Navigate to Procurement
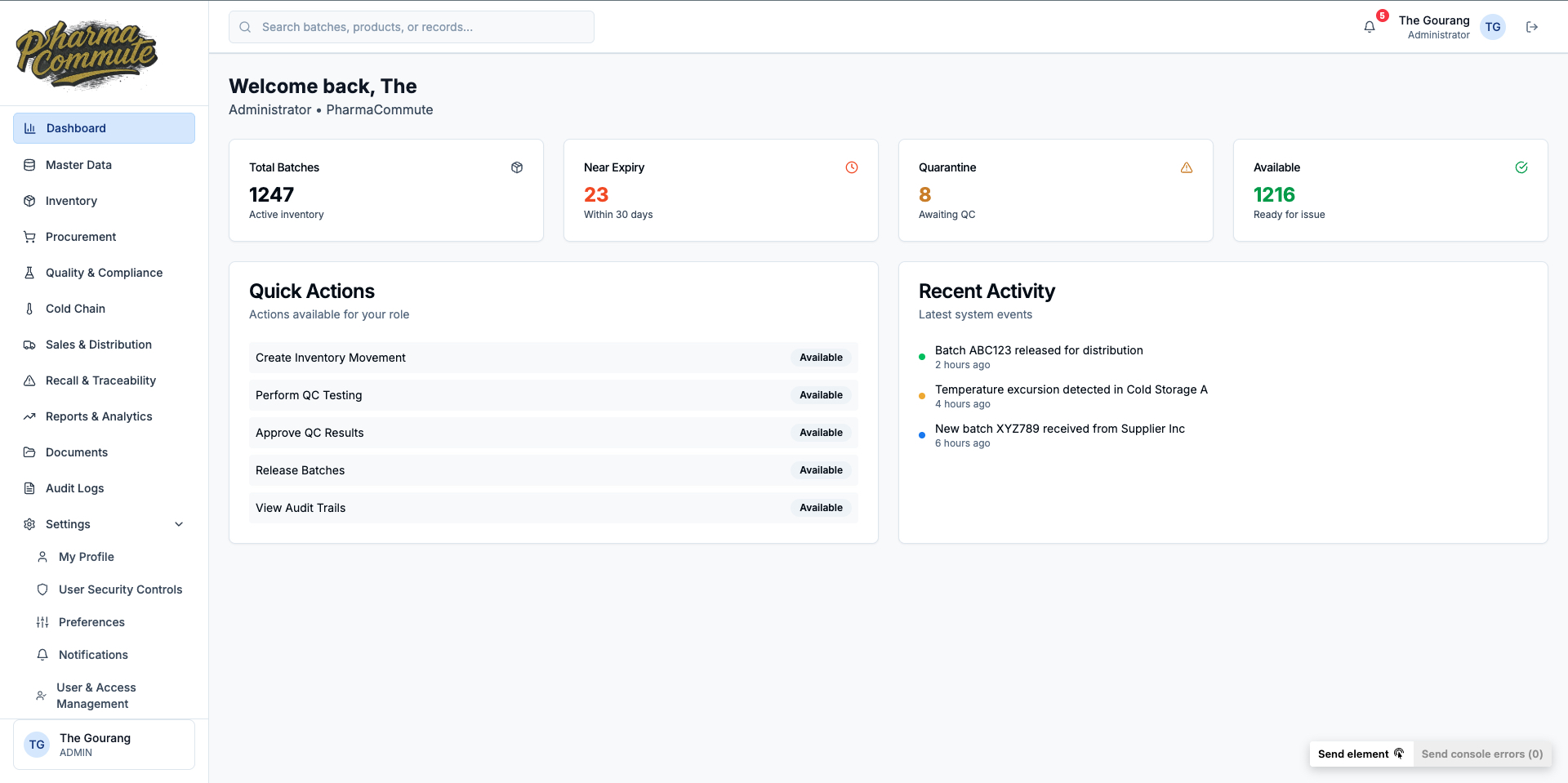 coord(104,237)
